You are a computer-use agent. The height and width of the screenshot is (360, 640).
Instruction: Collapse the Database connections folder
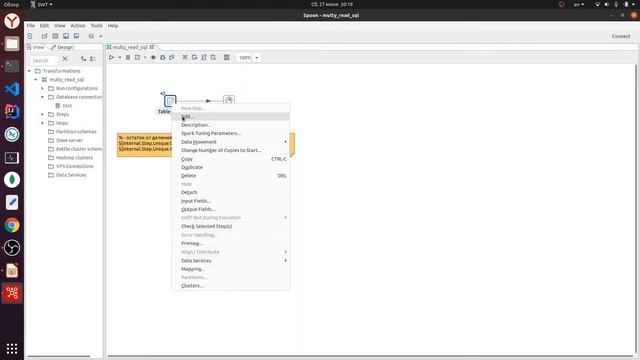(42, 97)
